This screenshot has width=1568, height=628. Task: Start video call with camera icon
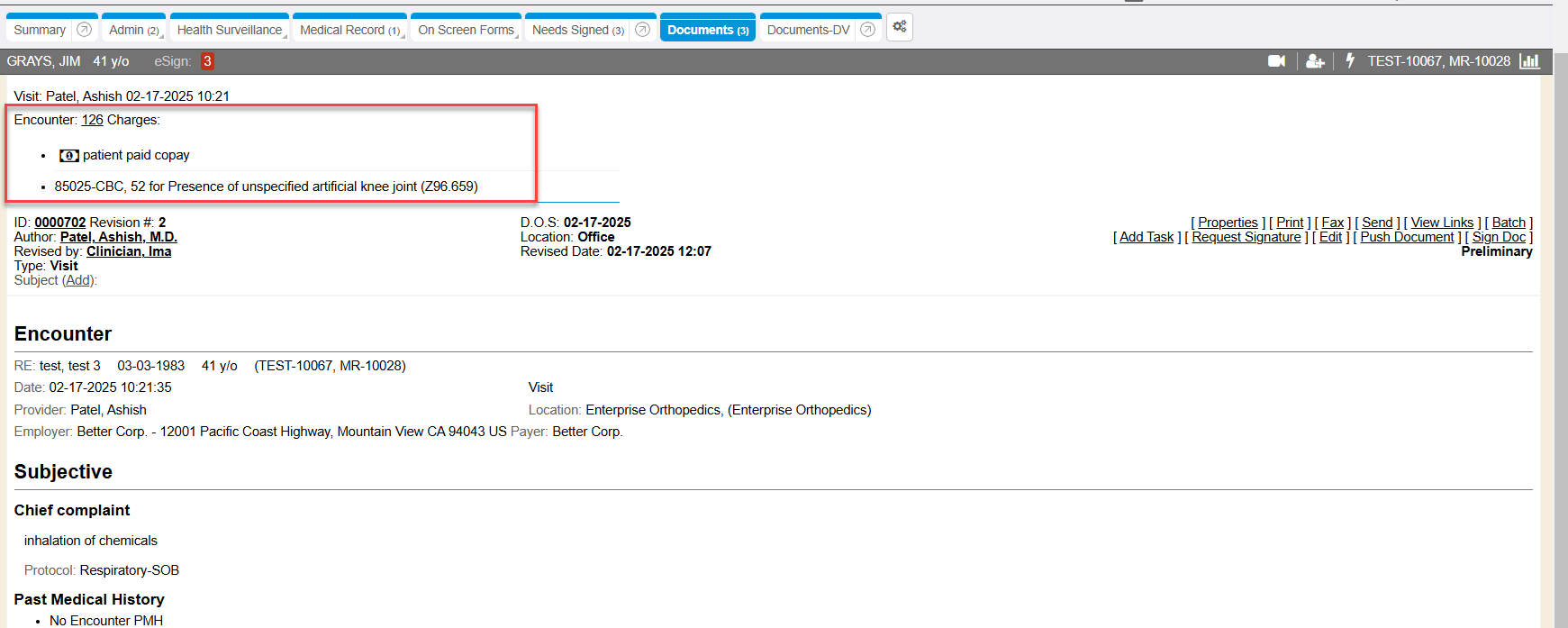pyautogui.click(x=1276, y=61)
